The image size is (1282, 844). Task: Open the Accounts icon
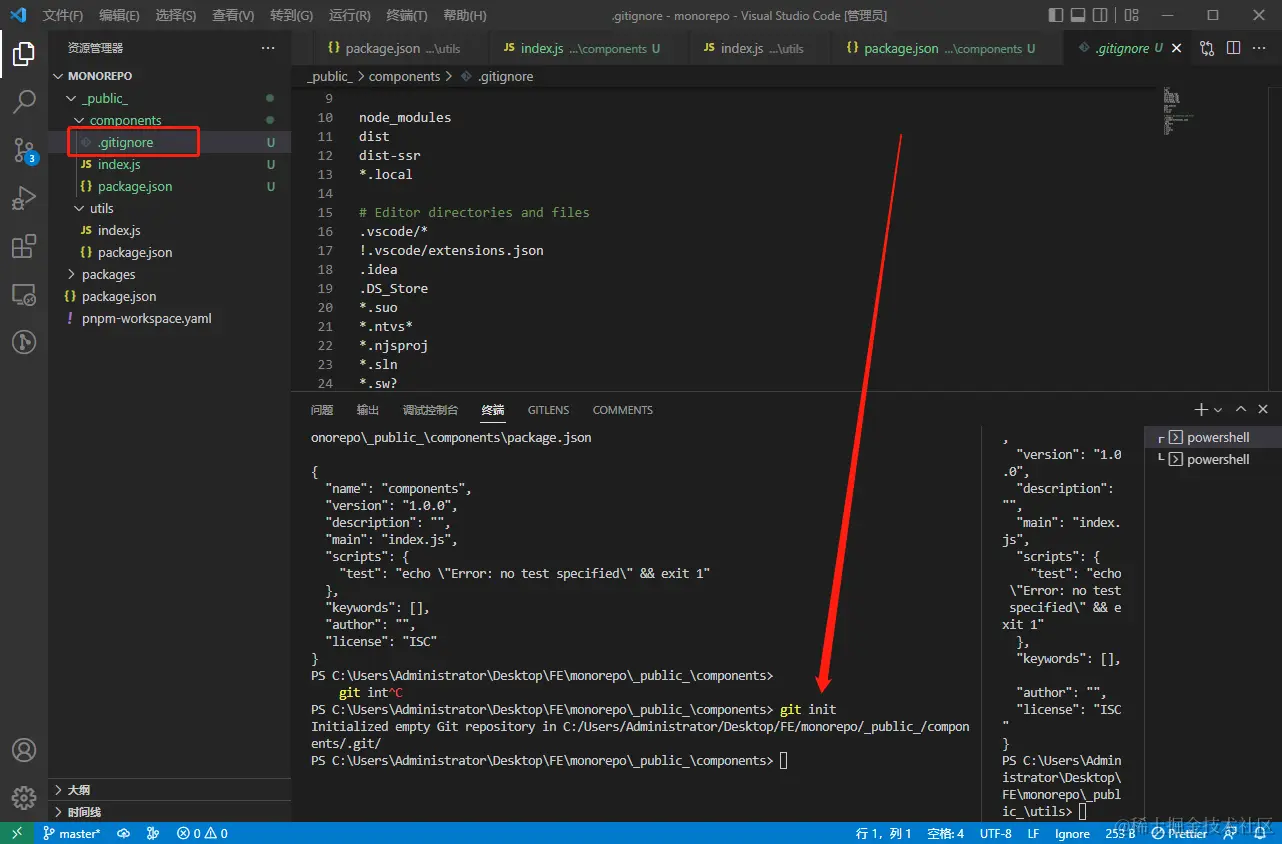[24, 750]
